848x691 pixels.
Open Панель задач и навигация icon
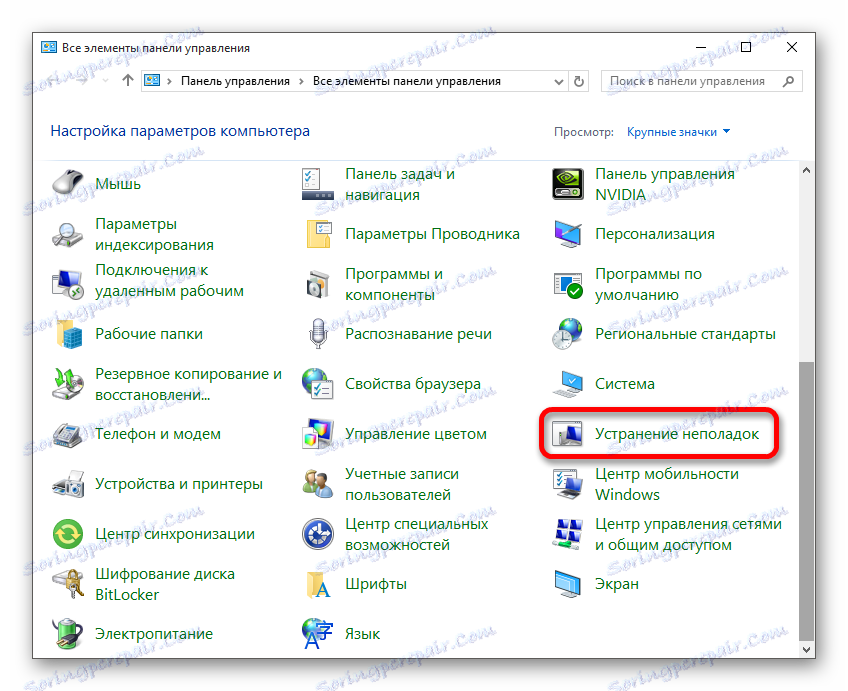coord(317,184)
